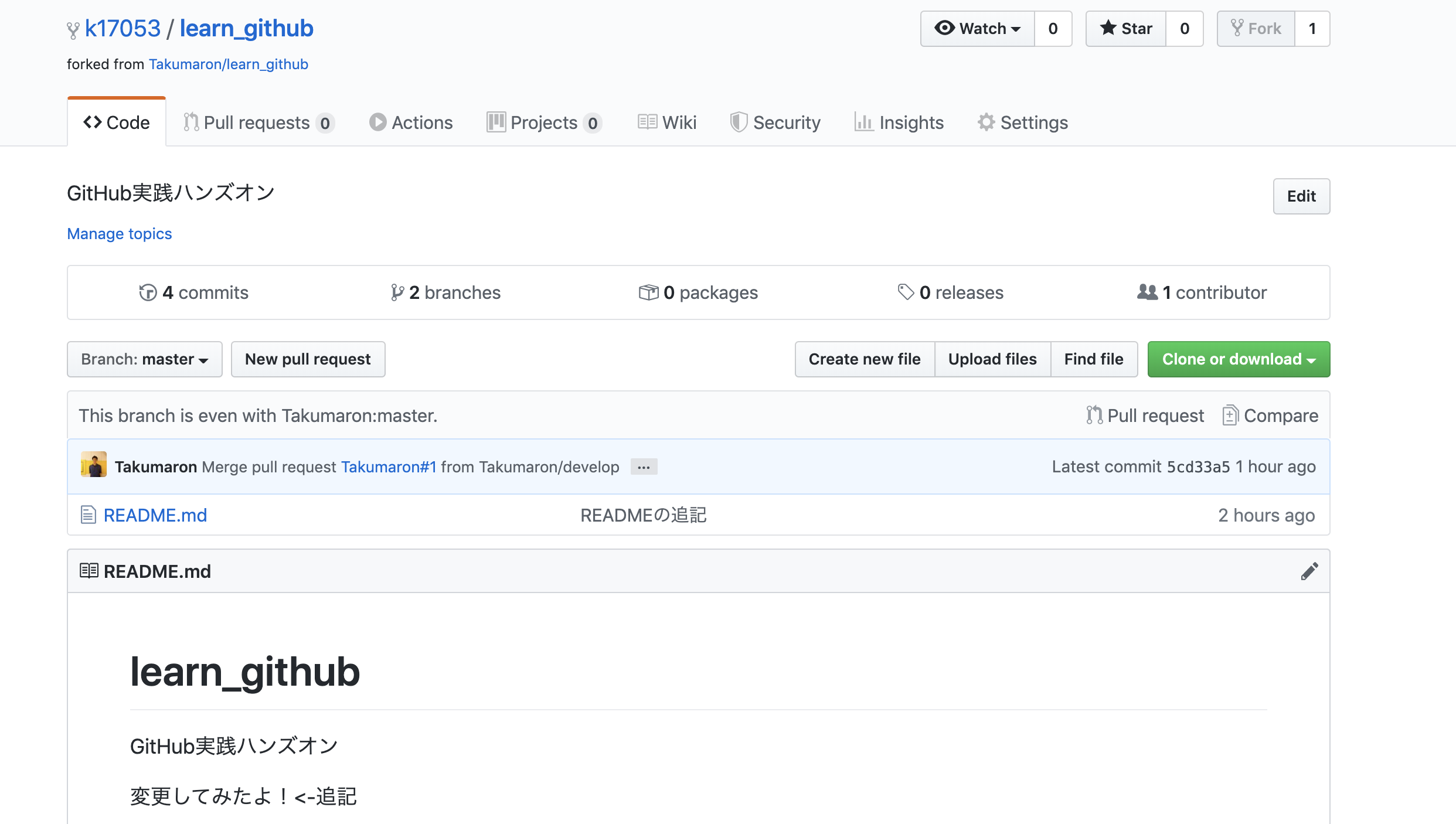This screenshot has height=824, width=1456.
Task: Click the watchers count of 0
Action: [1053, 29]
